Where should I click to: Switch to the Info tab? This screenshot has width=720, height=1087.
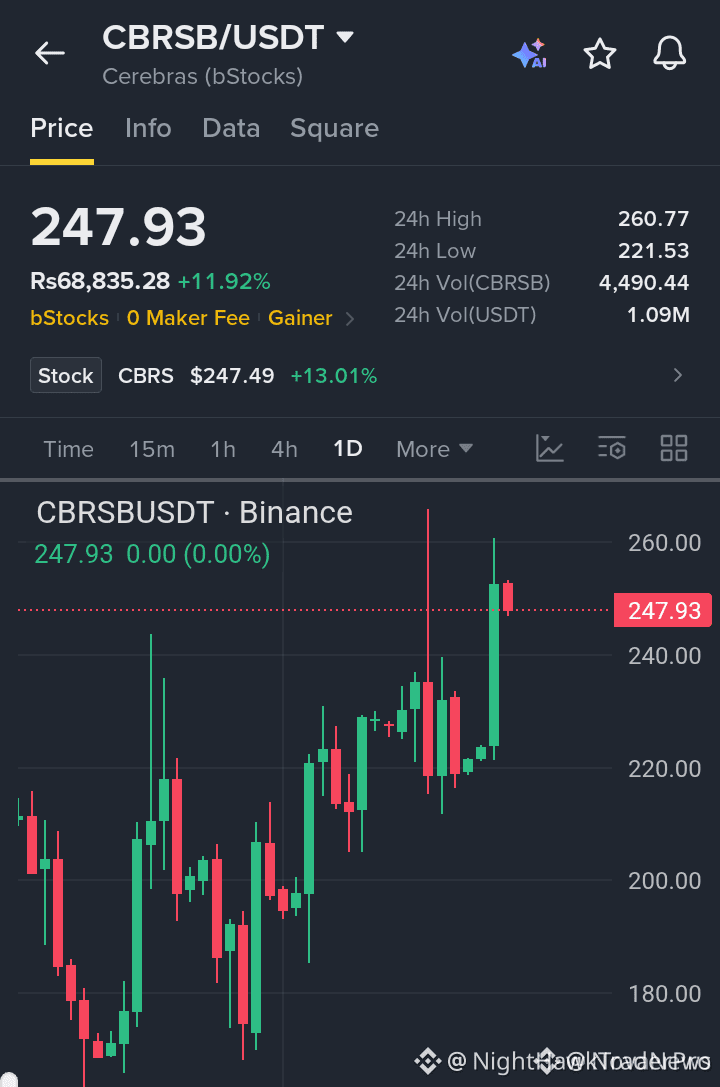[x=148, y=128]
